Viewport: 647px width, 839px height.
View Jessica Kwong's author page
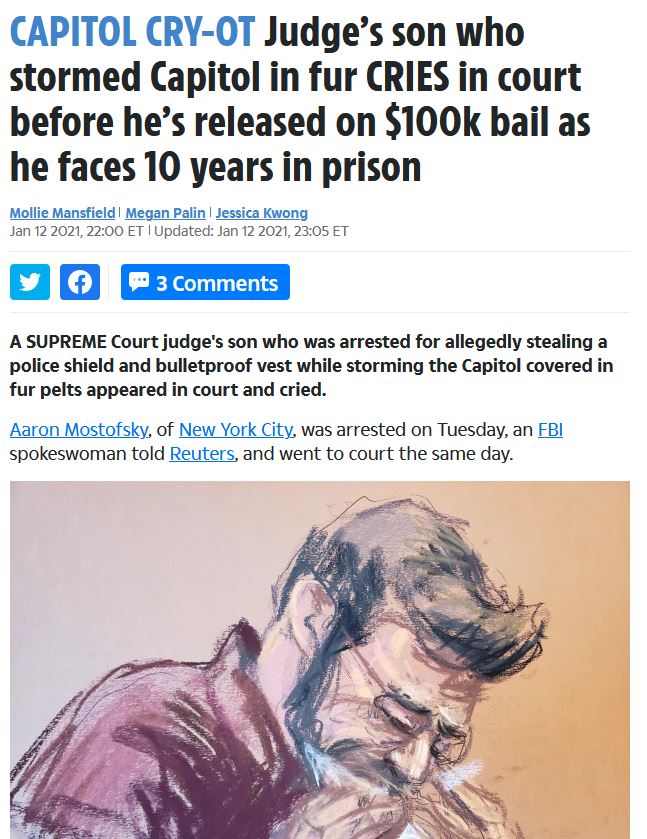click(x=262, y=213)
